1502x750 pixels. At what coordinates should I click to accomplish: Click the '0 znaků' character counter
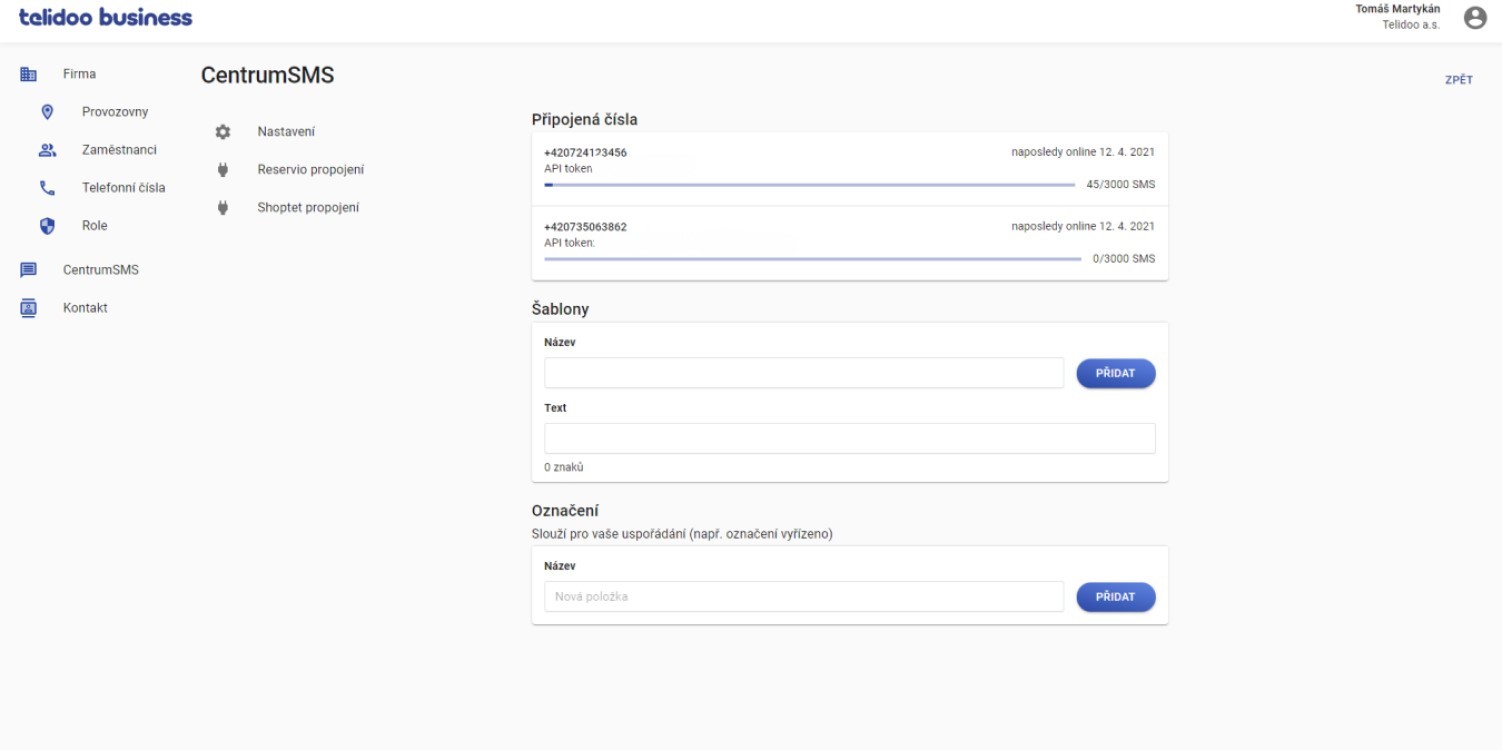click(564, 467)
